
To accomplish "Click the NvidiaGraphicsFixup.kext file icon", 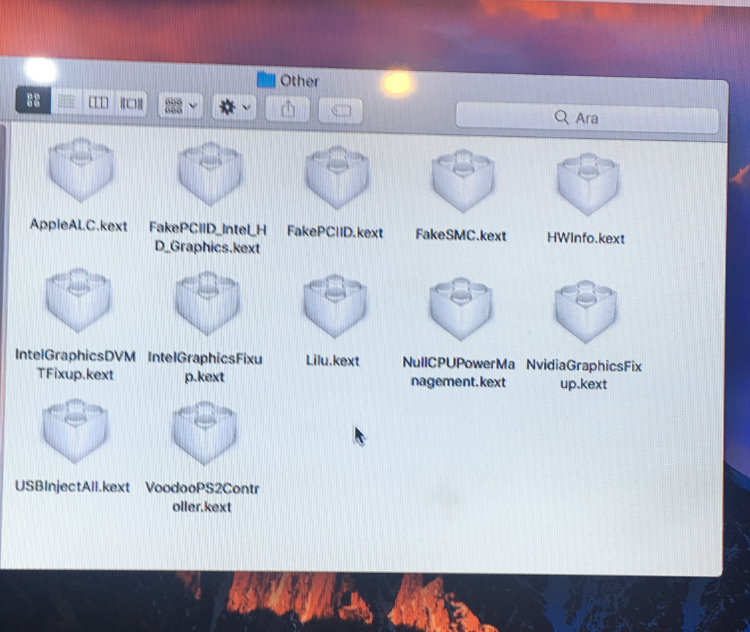I will [x=585, y=313].
